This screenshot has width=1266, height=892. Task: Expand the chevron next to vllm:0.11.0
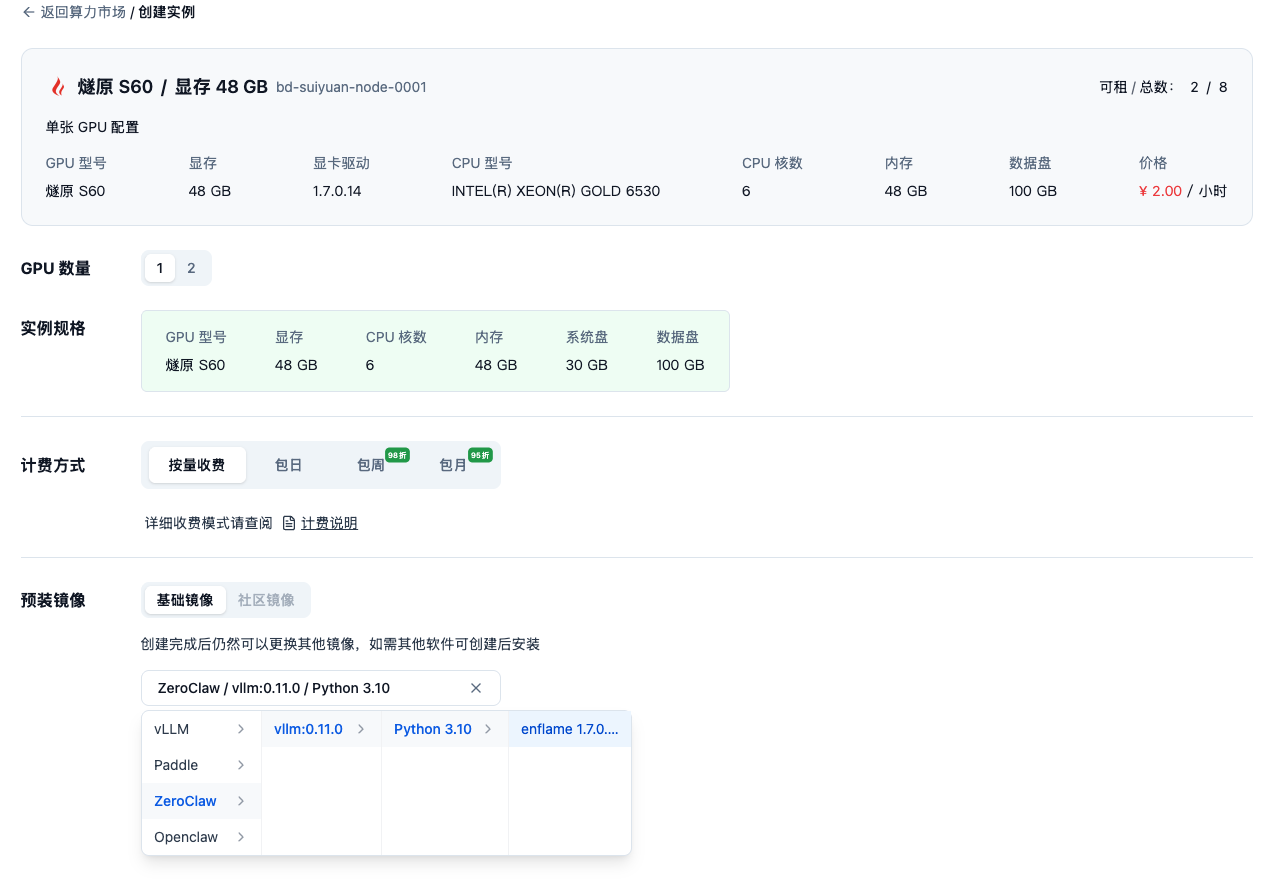tap(361, 729)
